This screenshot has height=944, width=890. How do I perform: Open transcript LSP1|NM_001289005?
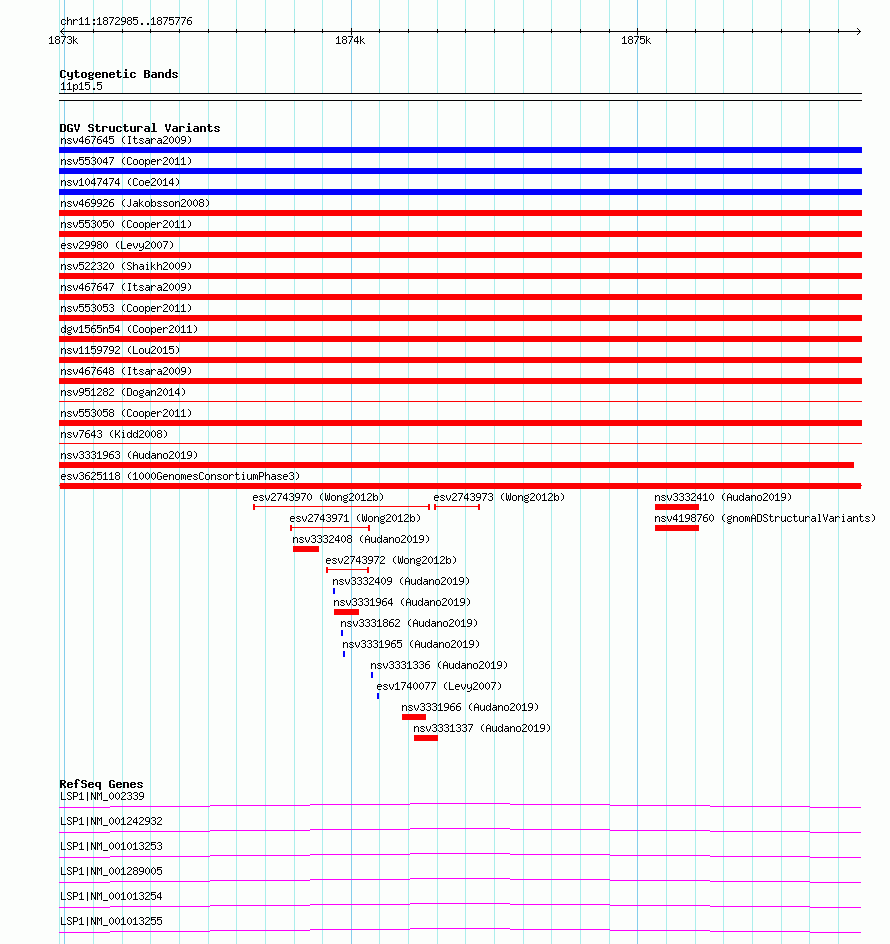click(x=111, y=871)
